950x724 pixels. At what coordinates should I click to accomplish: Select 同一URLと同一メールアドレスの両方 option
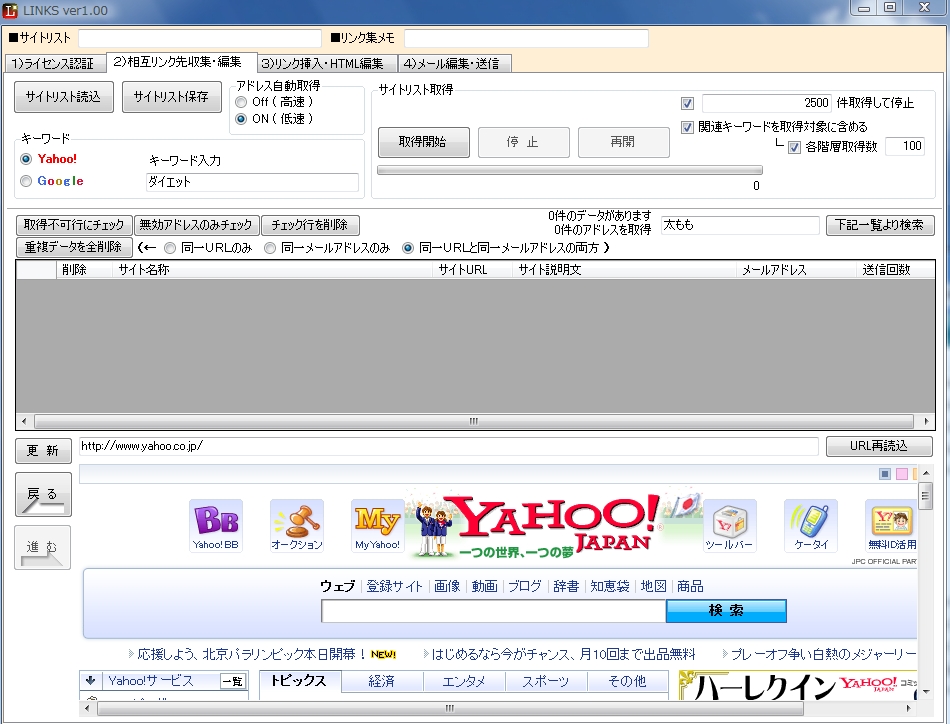pos(408,248)
